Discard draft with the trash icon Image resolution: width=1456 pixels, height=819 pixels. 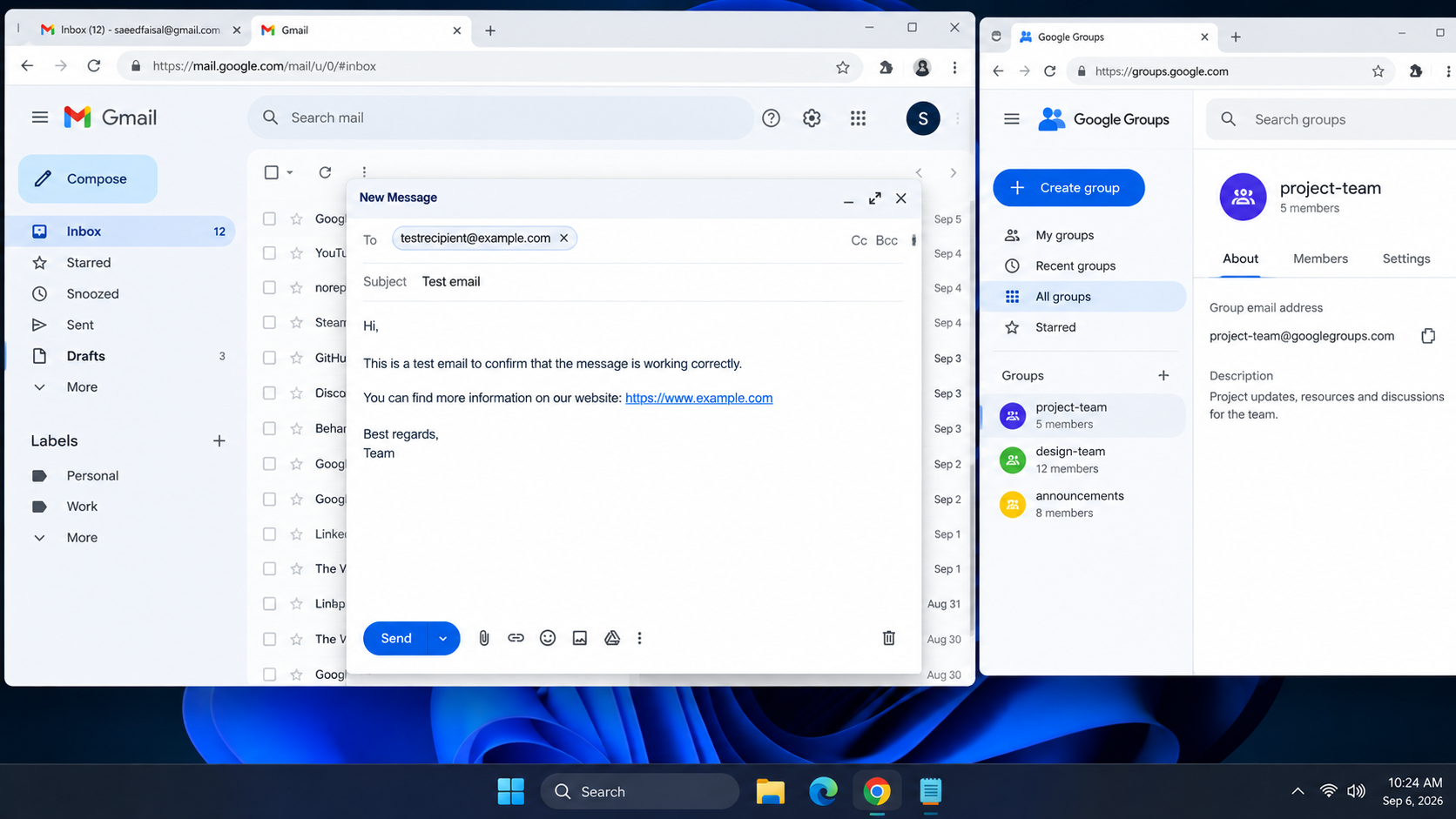click(888, 638)
